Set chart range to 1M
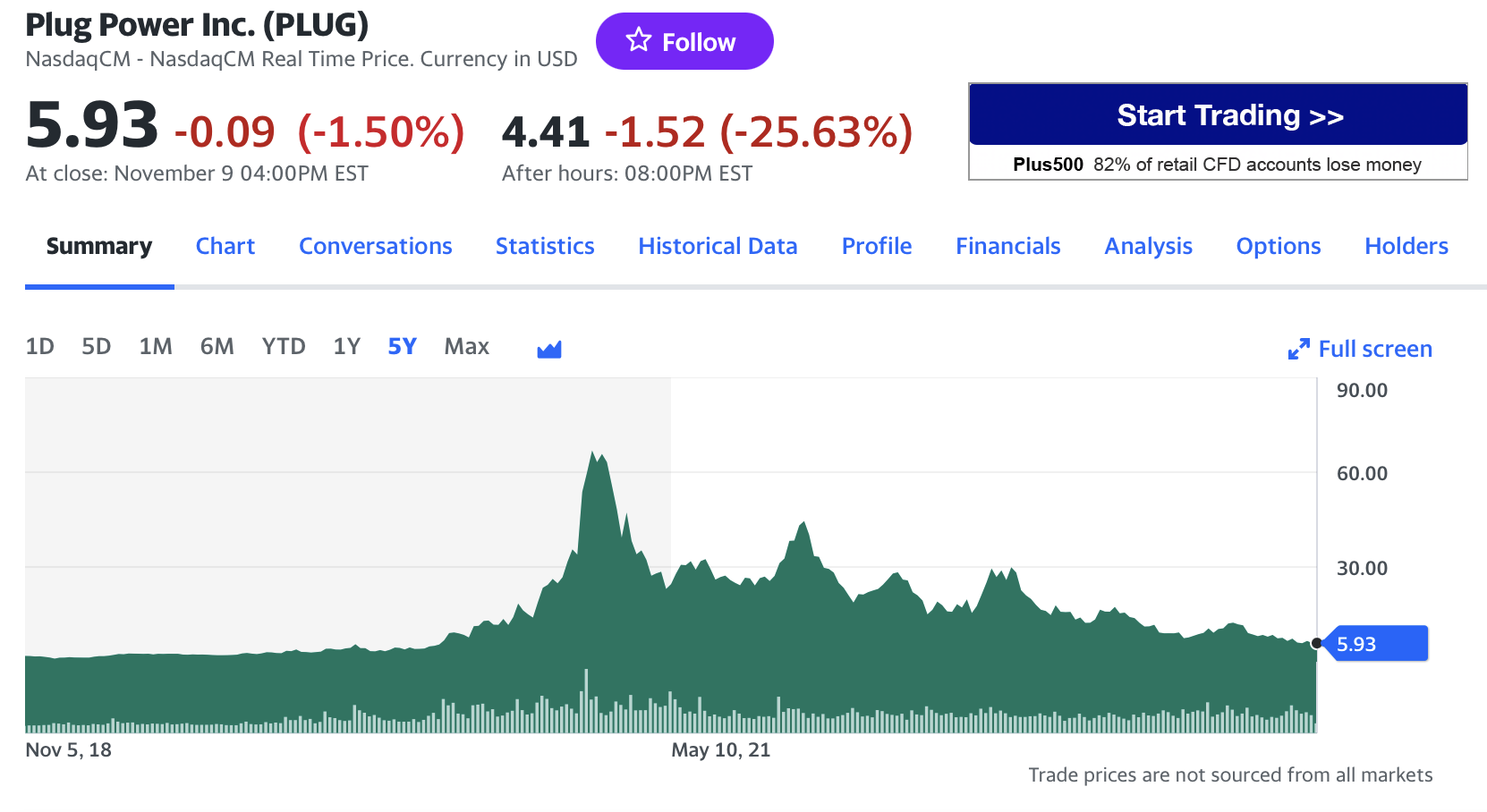The width and height of the screenshot is (1487, 812). (156, 346)
